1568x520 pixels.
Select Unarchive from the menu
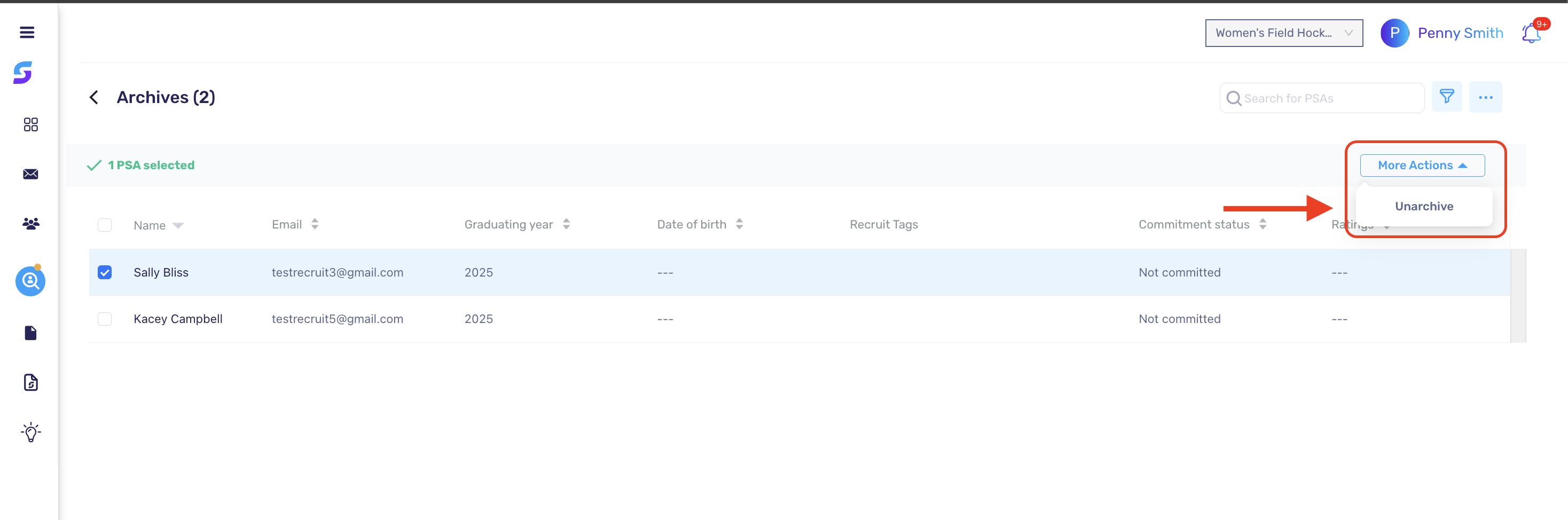(x=1424, y=207)
